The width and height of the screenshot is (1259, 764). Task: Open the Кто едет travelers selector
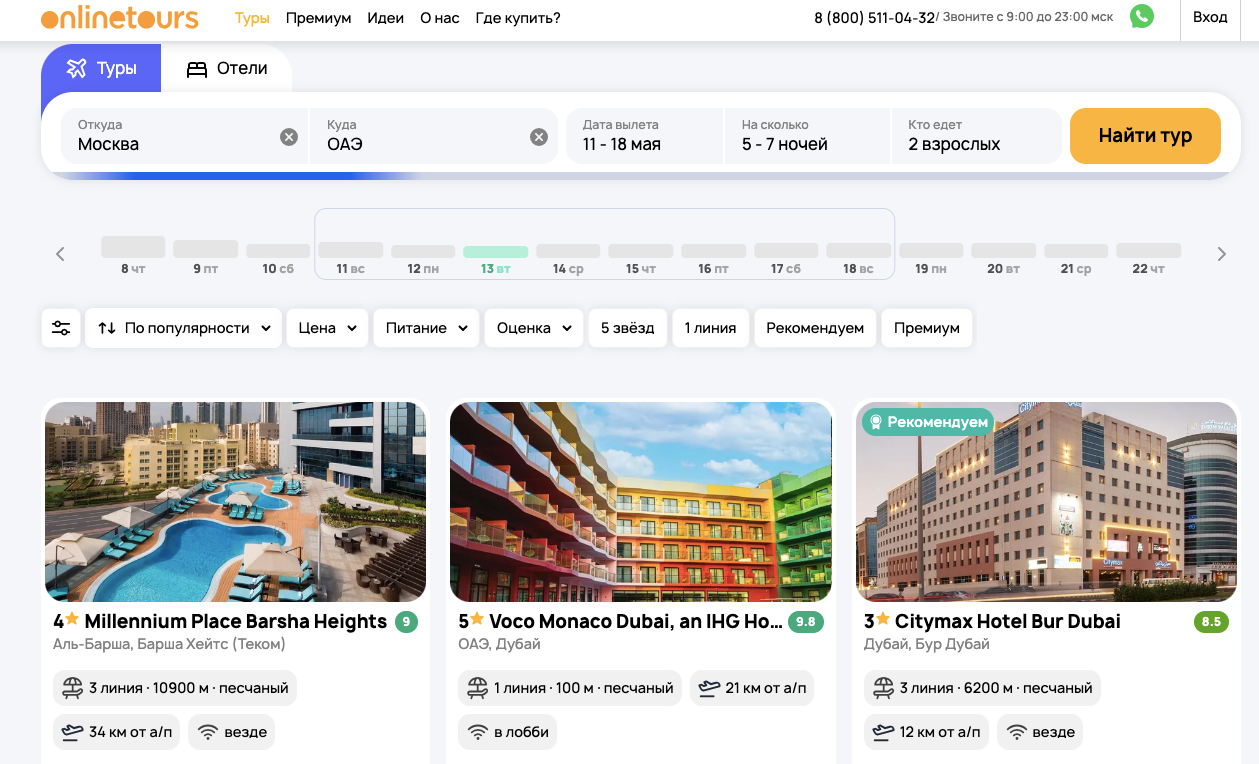point(976,136)
